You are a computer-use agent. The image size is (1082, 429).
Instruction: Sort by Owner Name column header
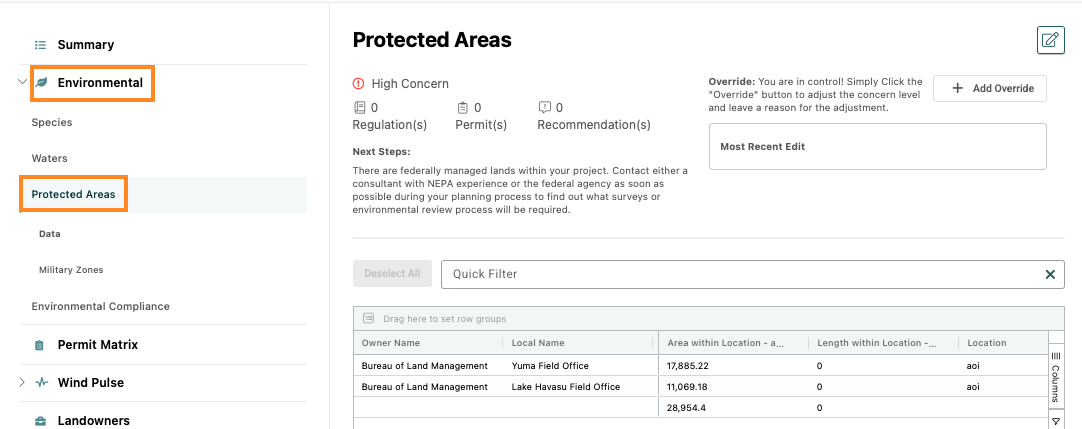[391, 343]
